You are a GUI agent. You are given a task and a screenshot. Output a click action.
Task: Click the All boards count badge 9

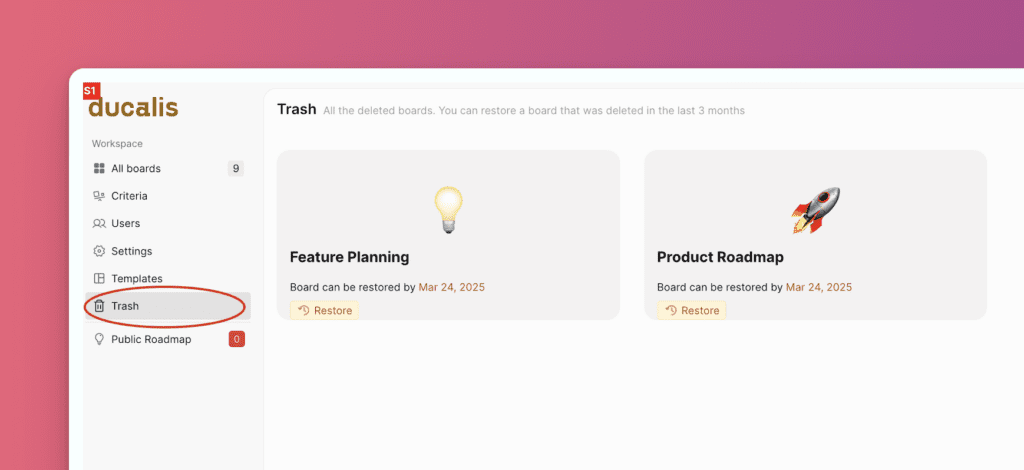coord(236,168)
